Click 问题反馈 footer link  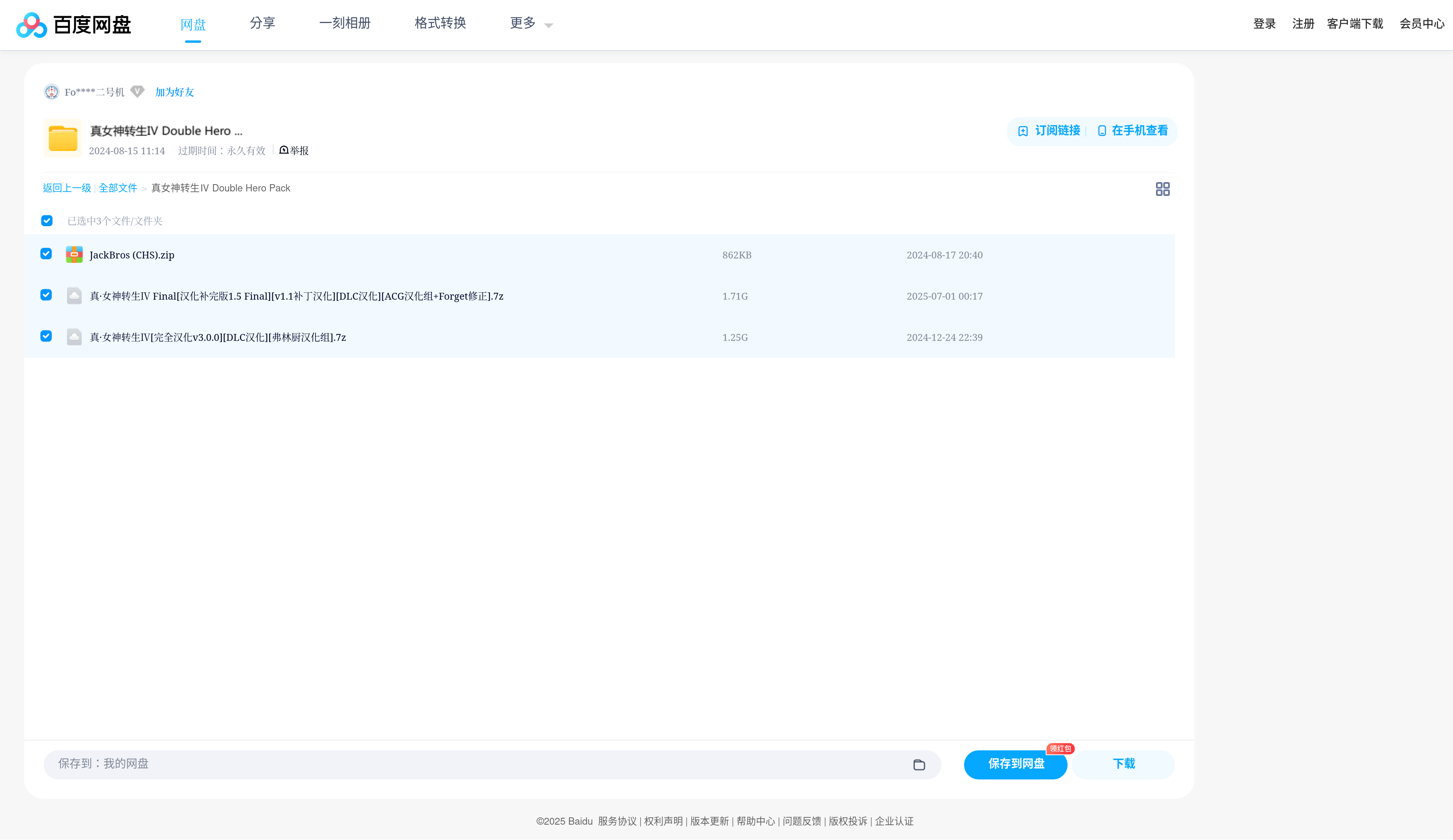click(802, 821)
